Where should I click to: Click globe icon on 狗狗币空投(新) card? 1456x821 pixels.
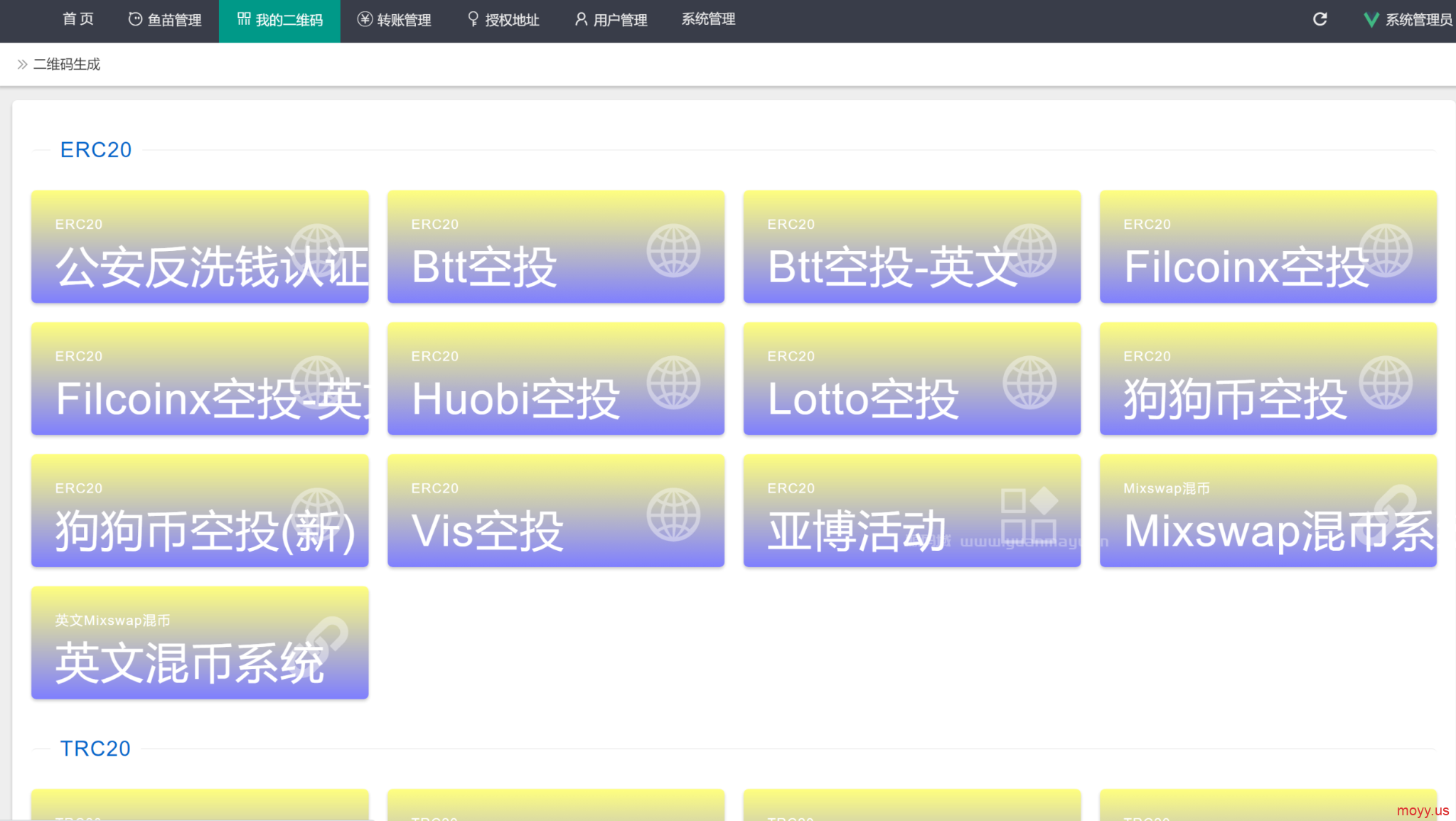point(317,515)
